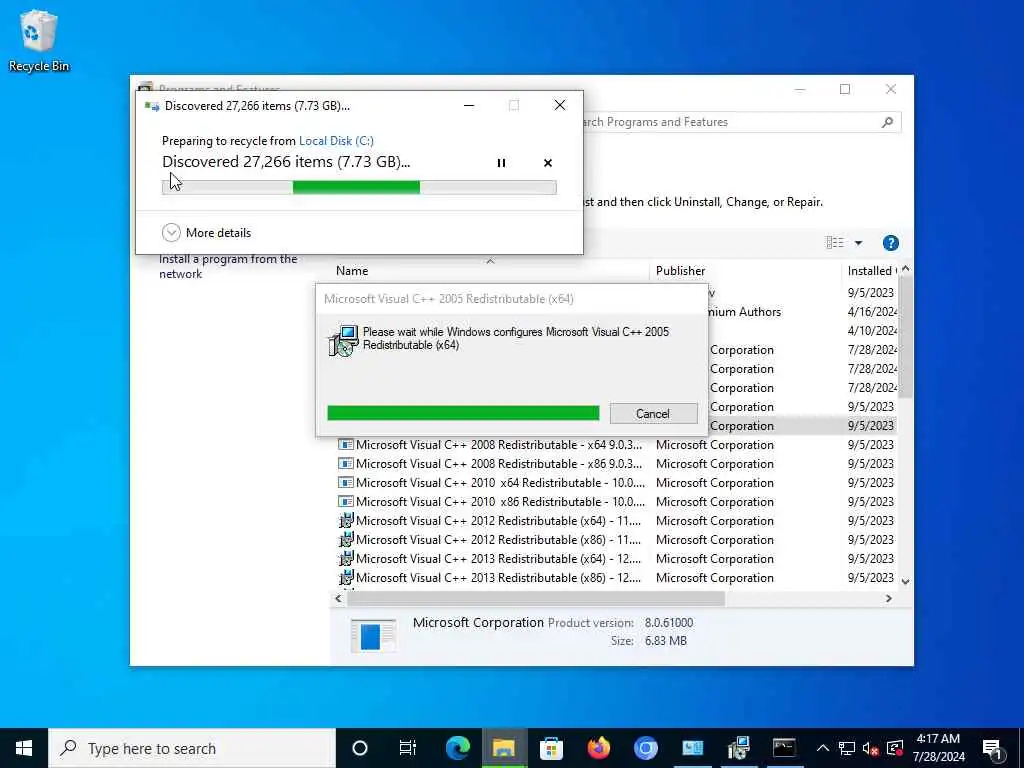The height and width of the screenshot is (768, 1024).
Task: Click the horizontal scrollbar right arrow
Action: [888, 598]
